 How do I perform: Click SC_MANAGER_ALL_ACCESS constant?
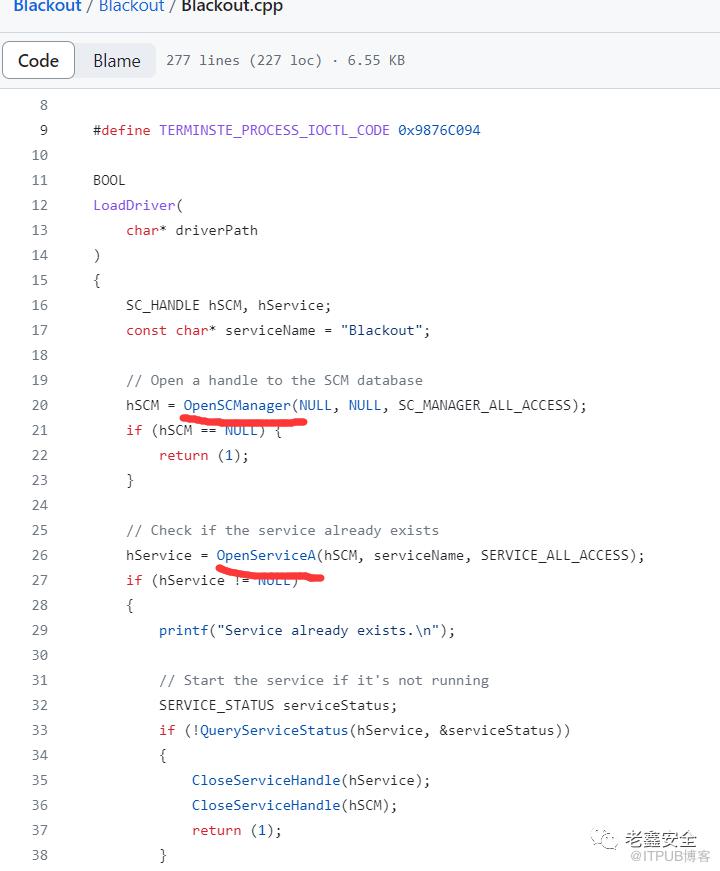point(484,405)
